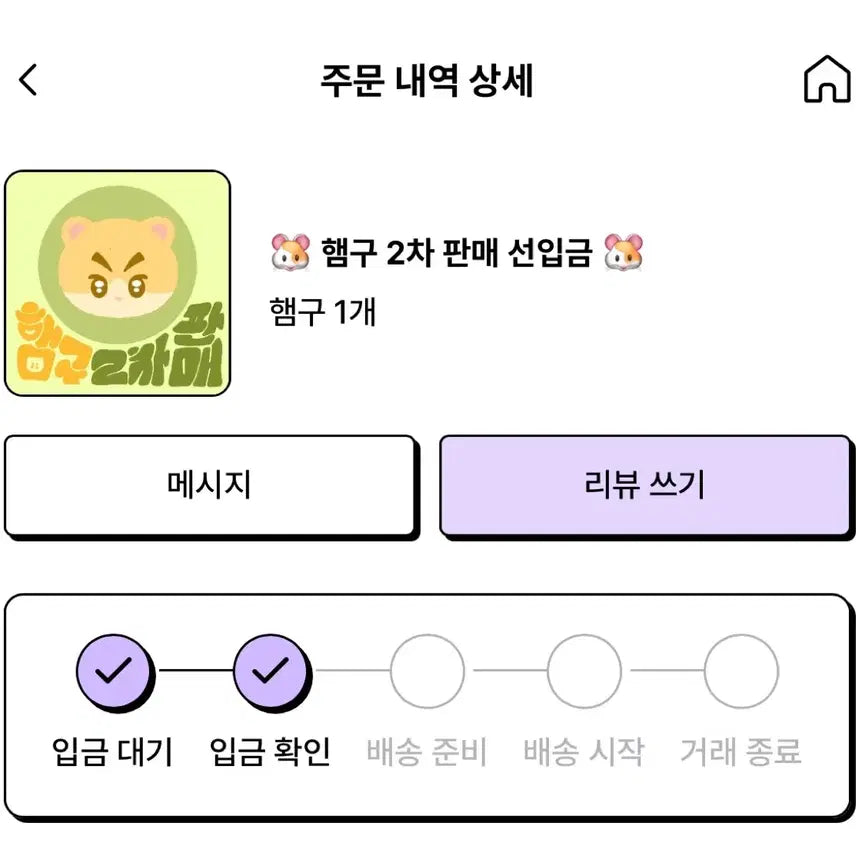Screen dimensions: 856x856
Task: Select the checked 입금 대기 step circle
Action: pos(114,671)
